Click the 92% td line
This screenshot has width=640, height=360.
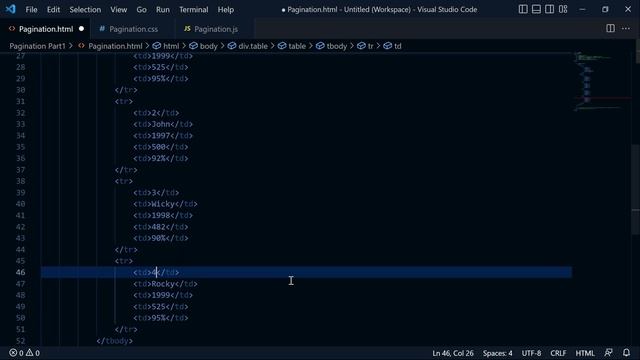pyautogui.click(x=160, y=158)
